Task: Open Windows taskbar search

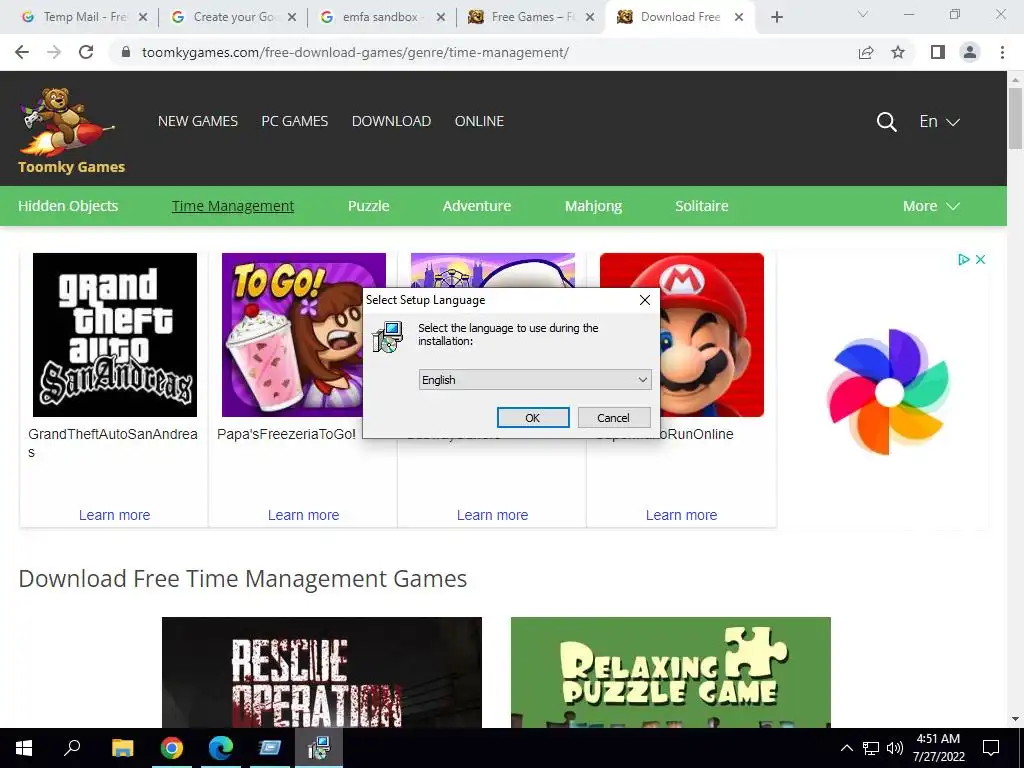Action: (x=72, y=748)
